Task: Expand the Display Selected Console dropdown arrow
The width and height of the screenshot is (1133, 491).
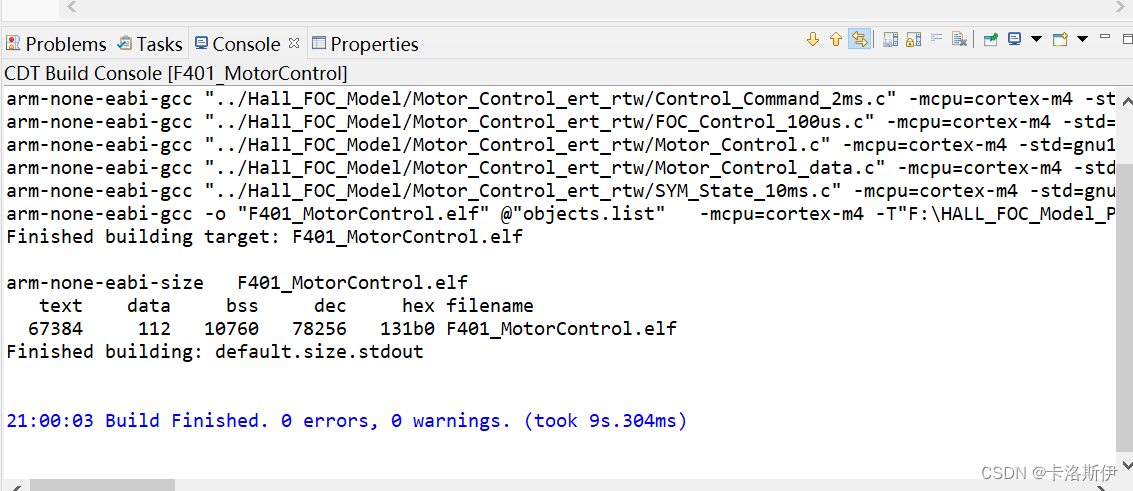Action: (1036, 40)
